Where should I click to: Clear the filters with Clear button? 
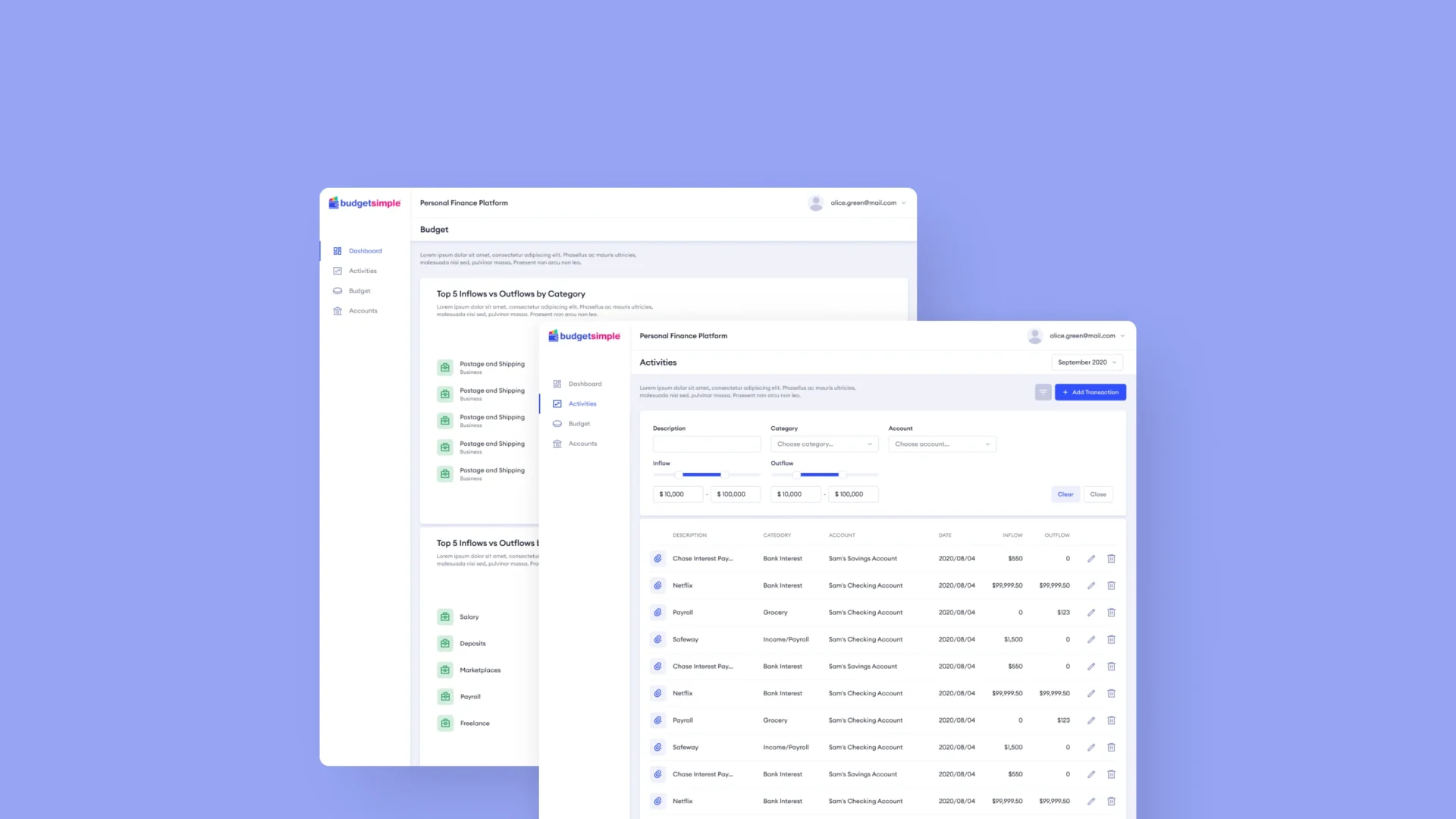(1065, 494)
